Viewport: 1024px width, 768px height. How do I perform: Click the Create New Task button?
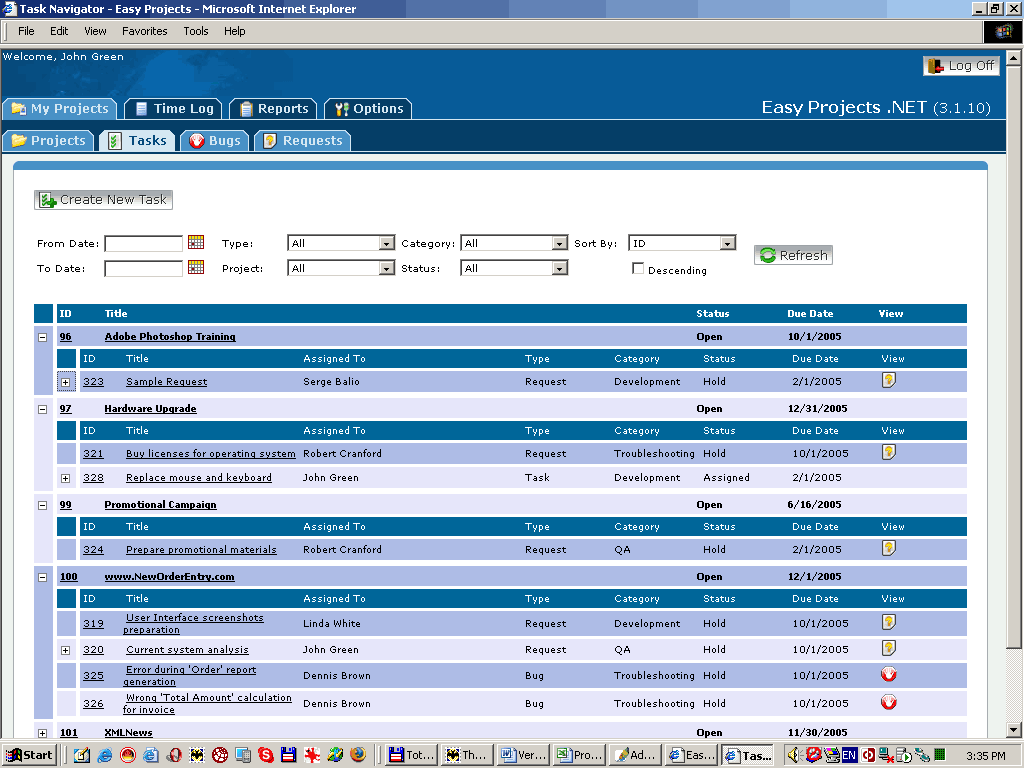tap(103, 200)
